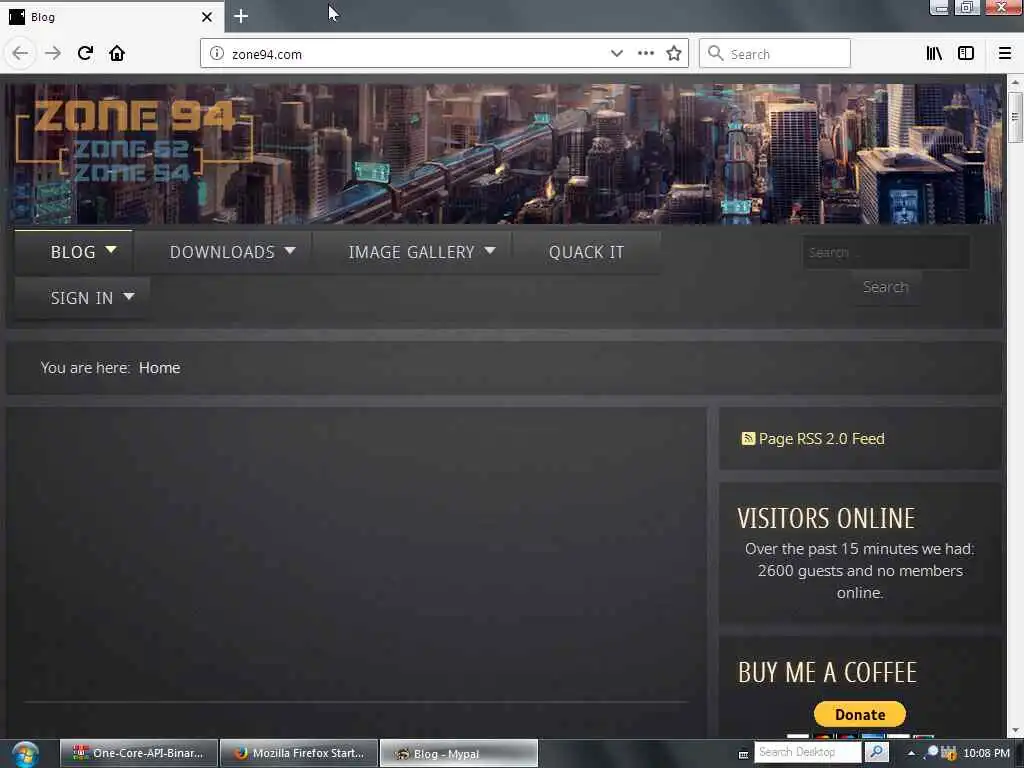Open the IMAGE GALLERY menu

pyautogui.click(x=411, y=252)
